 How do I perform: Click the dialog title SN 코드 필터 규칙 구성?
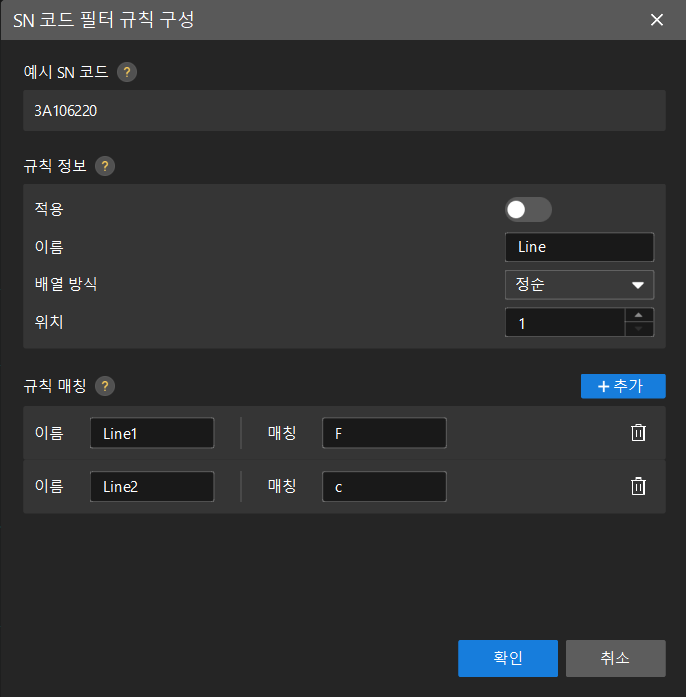click(x=104, y=20)
